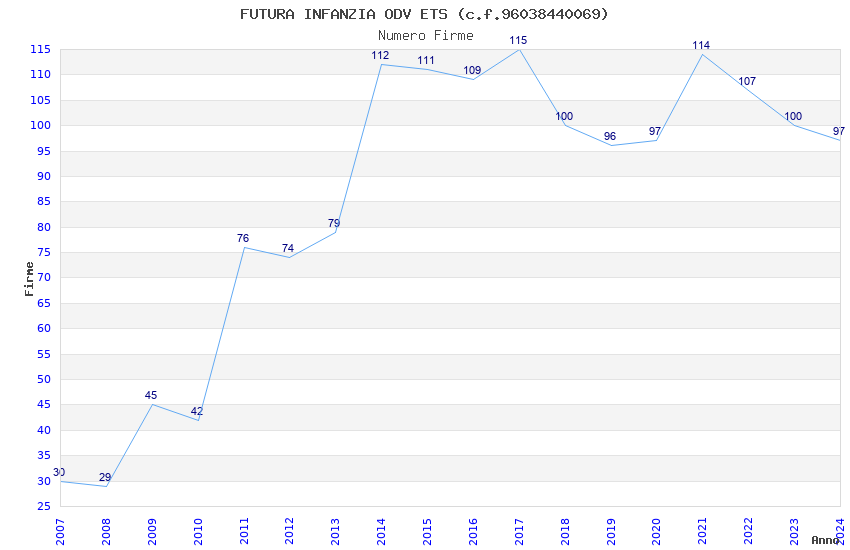The image size is (850, 550).
Task: Select the data label 109 for 2016
Action: [472, 70]
